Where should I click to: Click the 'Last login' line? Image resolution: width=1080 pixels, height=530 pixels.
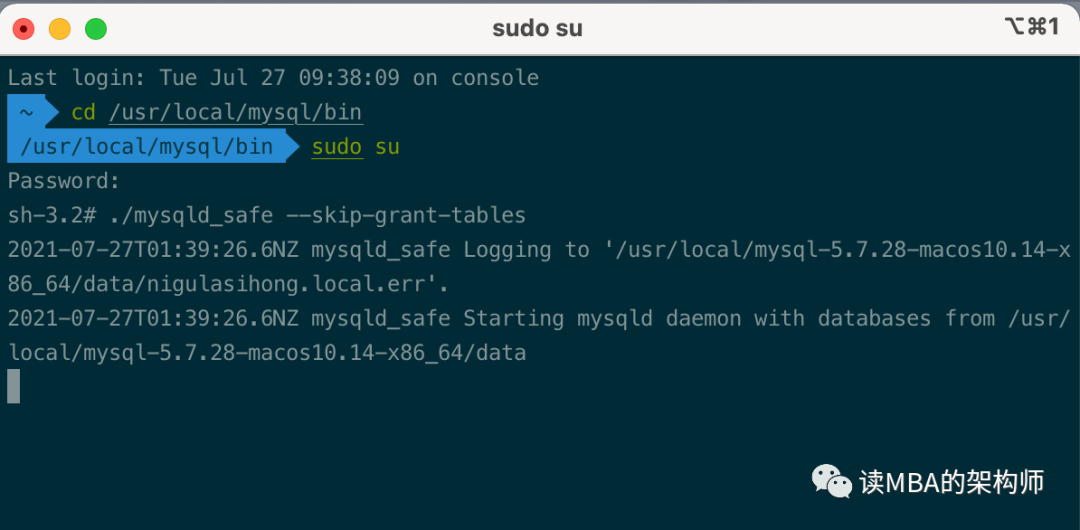tap(273, 78)
